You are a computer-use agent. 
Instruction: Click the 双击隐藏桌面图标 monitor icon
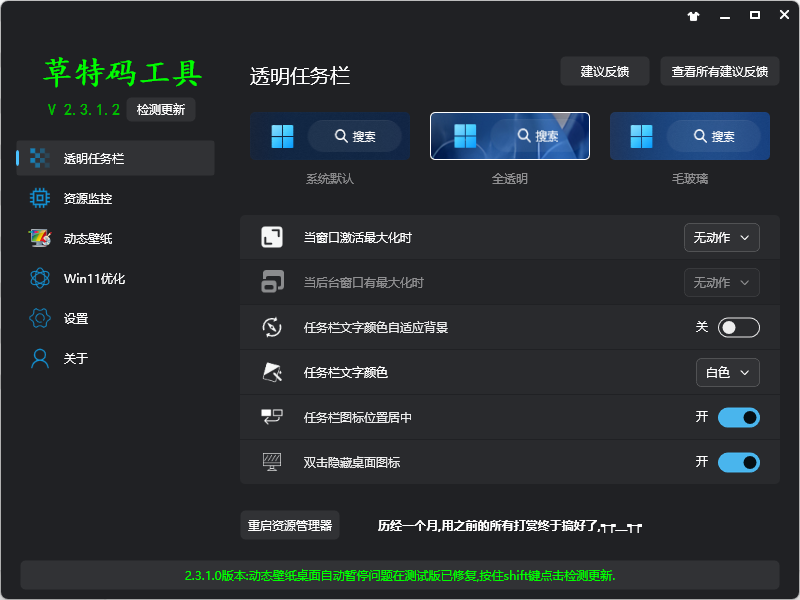click(x=272, y=462)
